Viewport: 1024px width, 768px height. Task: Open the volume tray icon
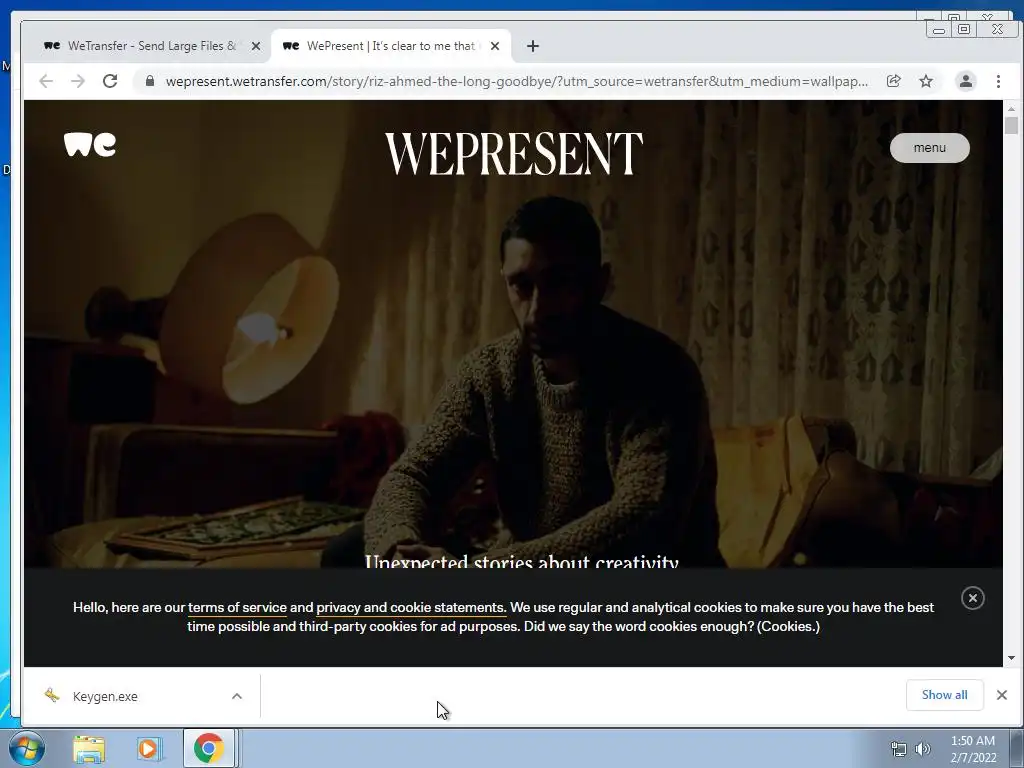point(922,749)
